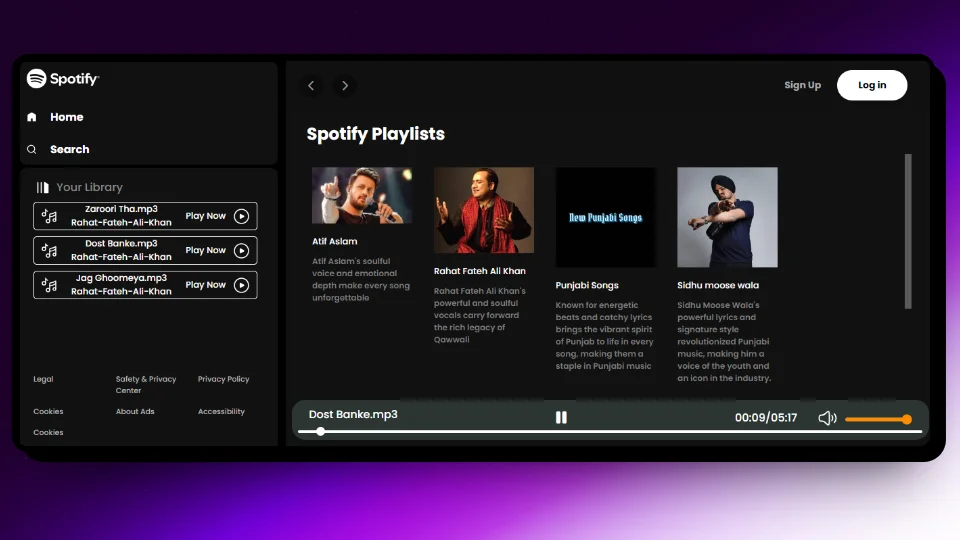The width and height of the screenshot is (960, 540).
Task: Click music note icon for Dost Banke.mp3
Action: (x=49, y=250)
